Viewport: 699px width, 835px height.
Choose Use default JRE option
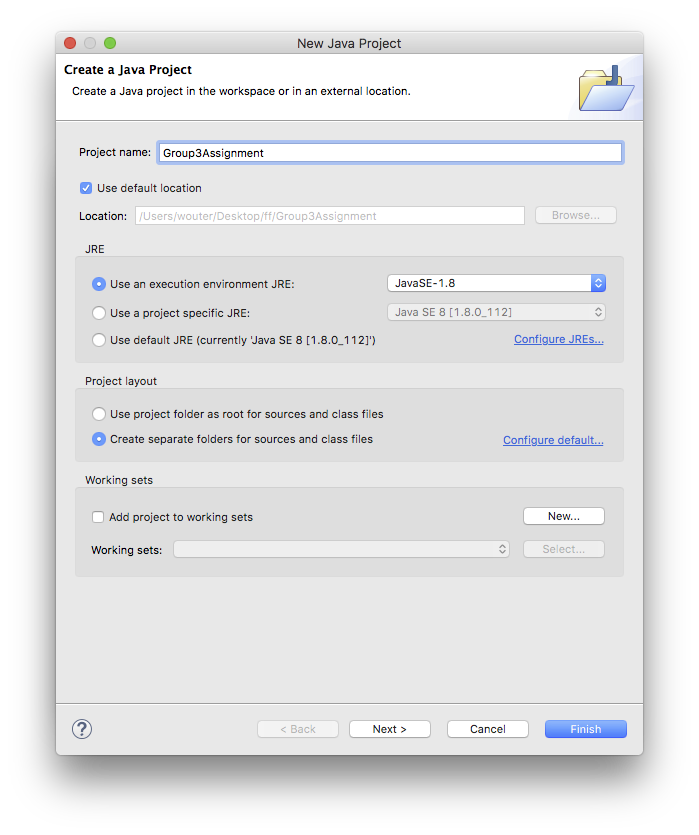[98, 340]
